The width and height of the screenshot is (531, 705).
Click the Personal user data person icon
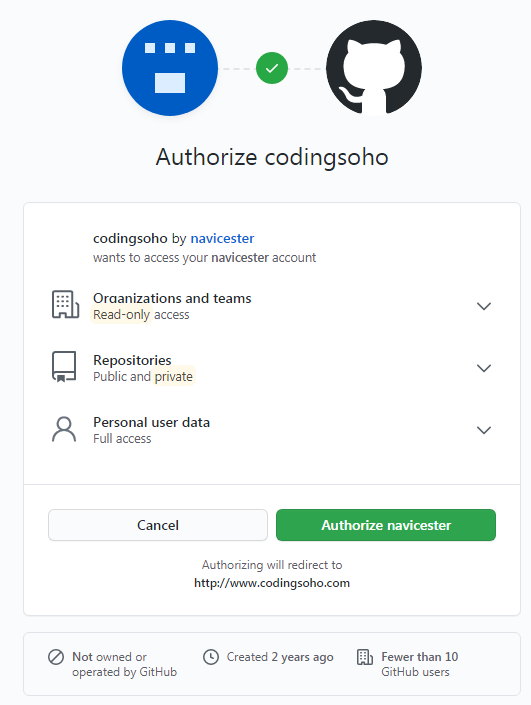tap(64, 429)
